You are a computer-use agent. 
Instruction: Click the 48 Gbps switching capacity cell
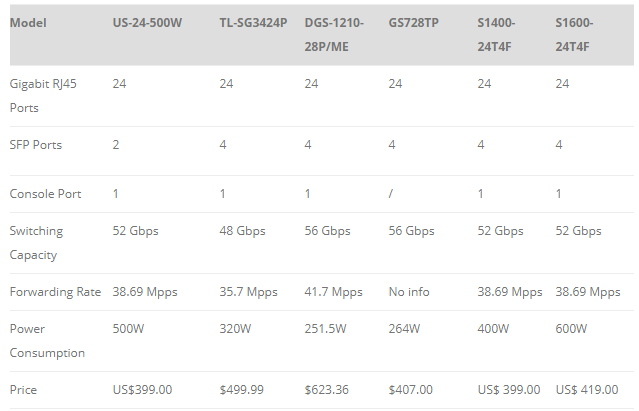[x=242, y=231]
